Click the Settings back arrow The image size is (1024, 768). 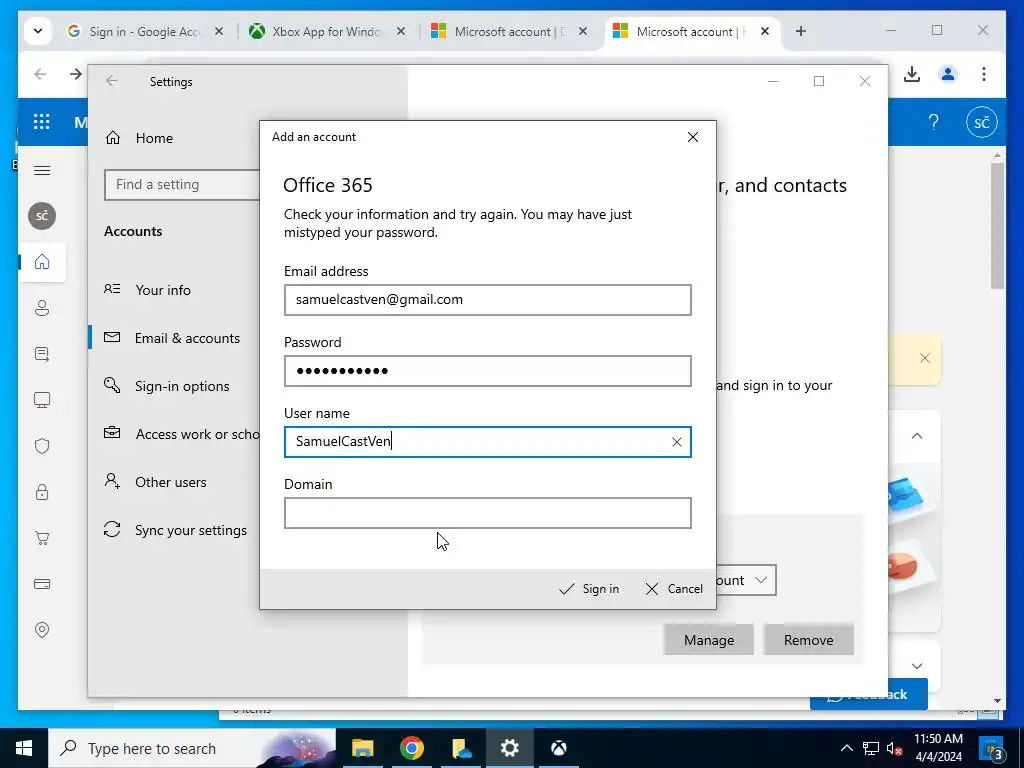coord(112,81)
